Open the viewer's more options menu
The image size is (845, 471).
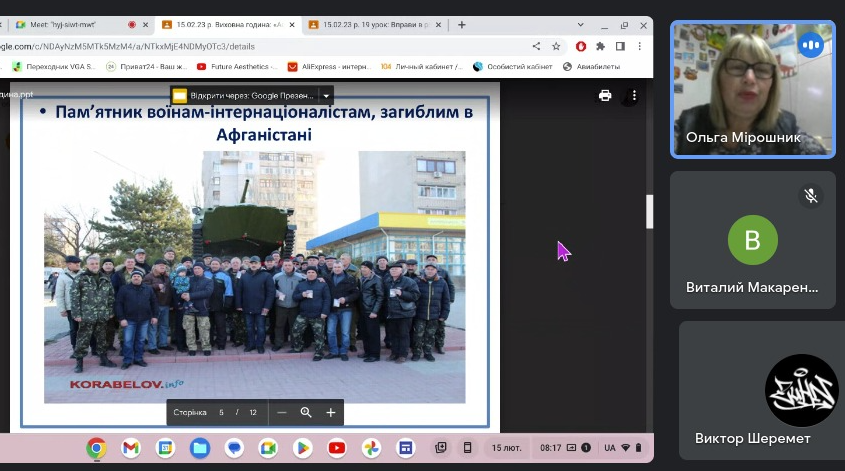pos(634,95)
